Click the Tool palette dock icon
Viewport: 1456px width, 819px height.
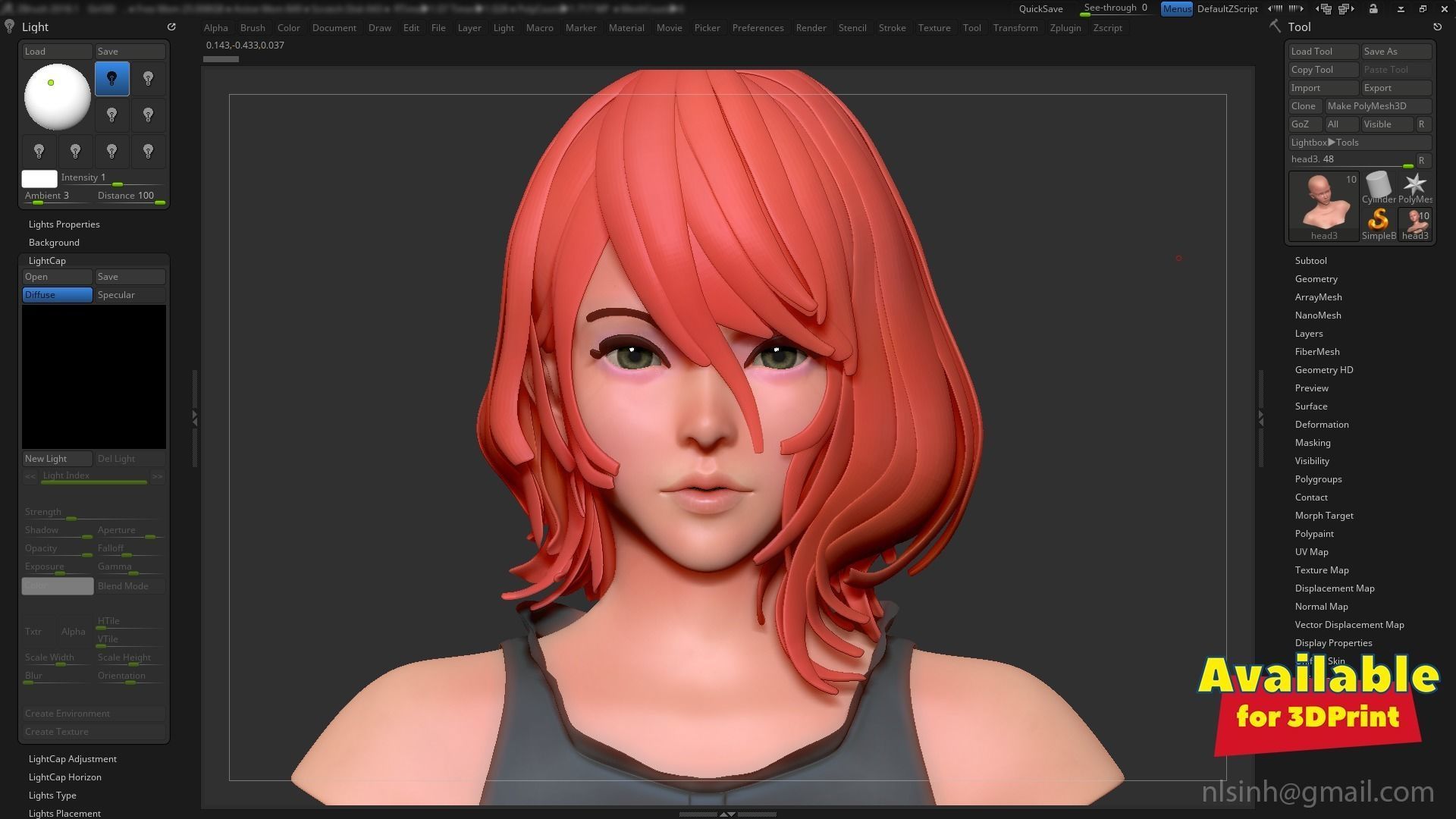click(1437, 27)
